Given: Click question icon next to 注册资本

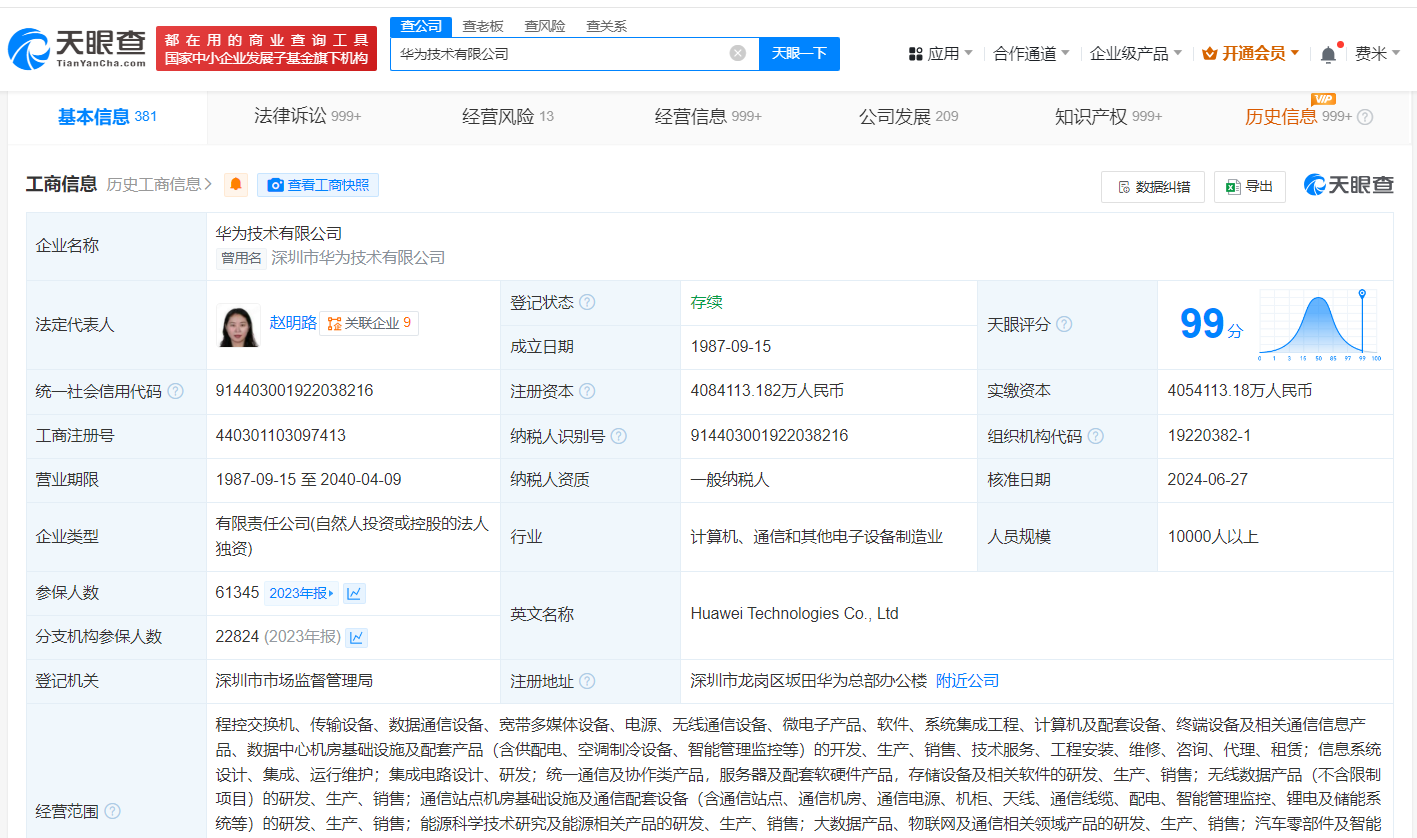Looking at the screenshot, I should coord(587,391).
